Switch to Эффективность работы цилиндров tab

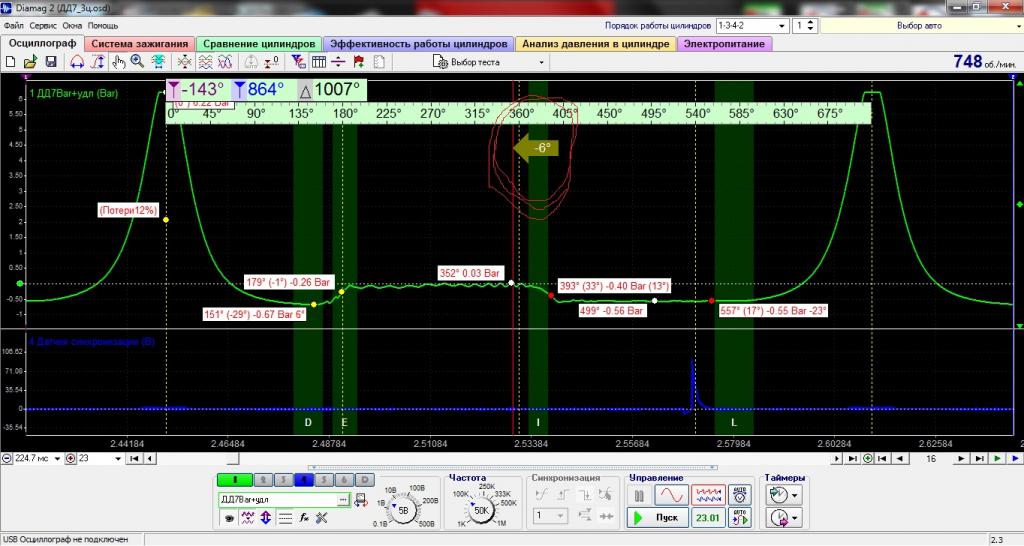pos(419,44)
